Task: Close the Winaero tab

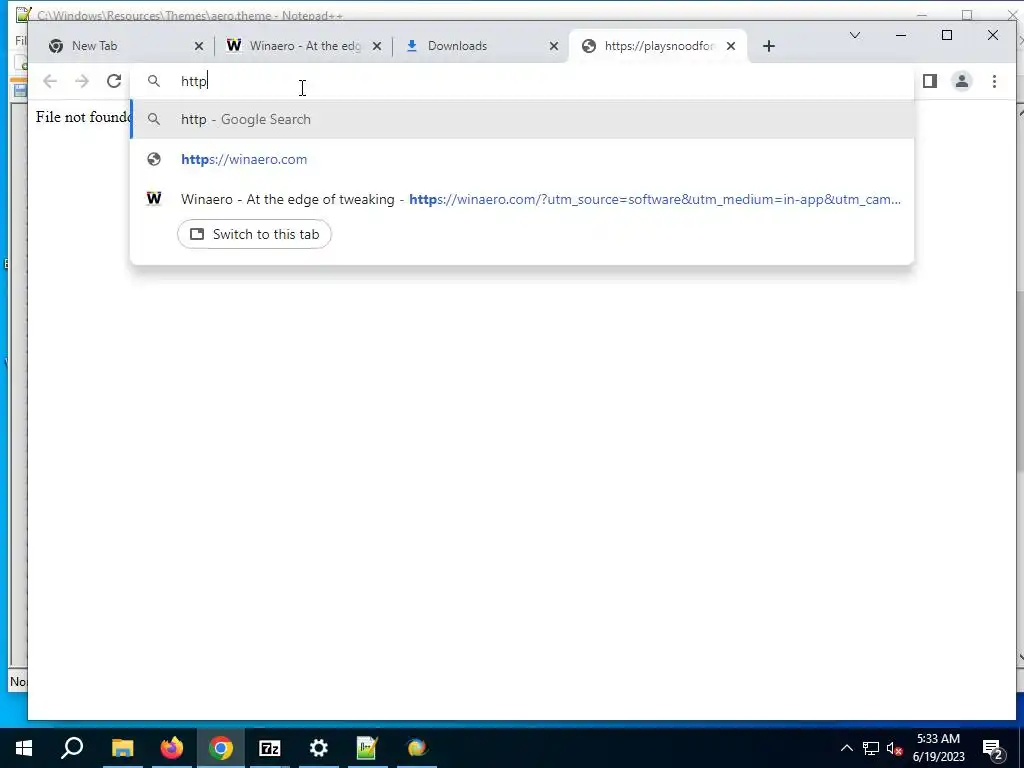Action: point(377,46)
